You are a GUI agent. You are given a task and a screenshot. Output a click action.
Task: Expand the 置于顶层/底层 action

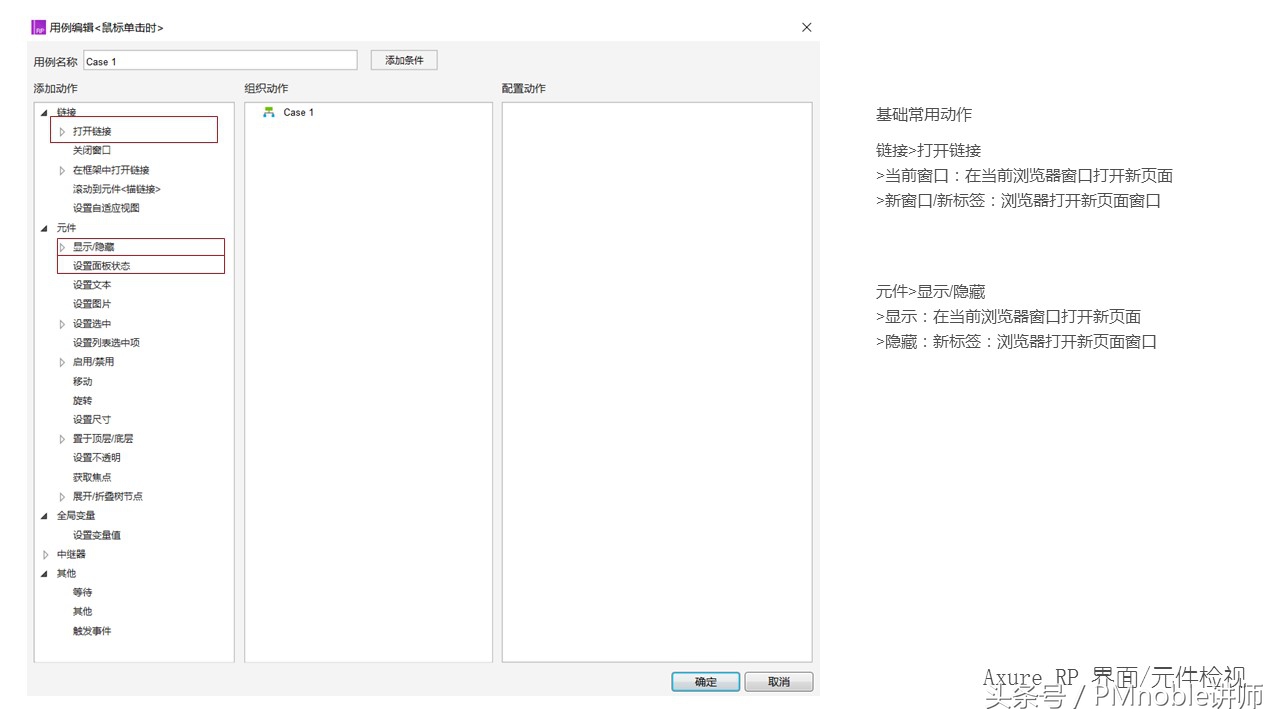click(x=62, y=438)
